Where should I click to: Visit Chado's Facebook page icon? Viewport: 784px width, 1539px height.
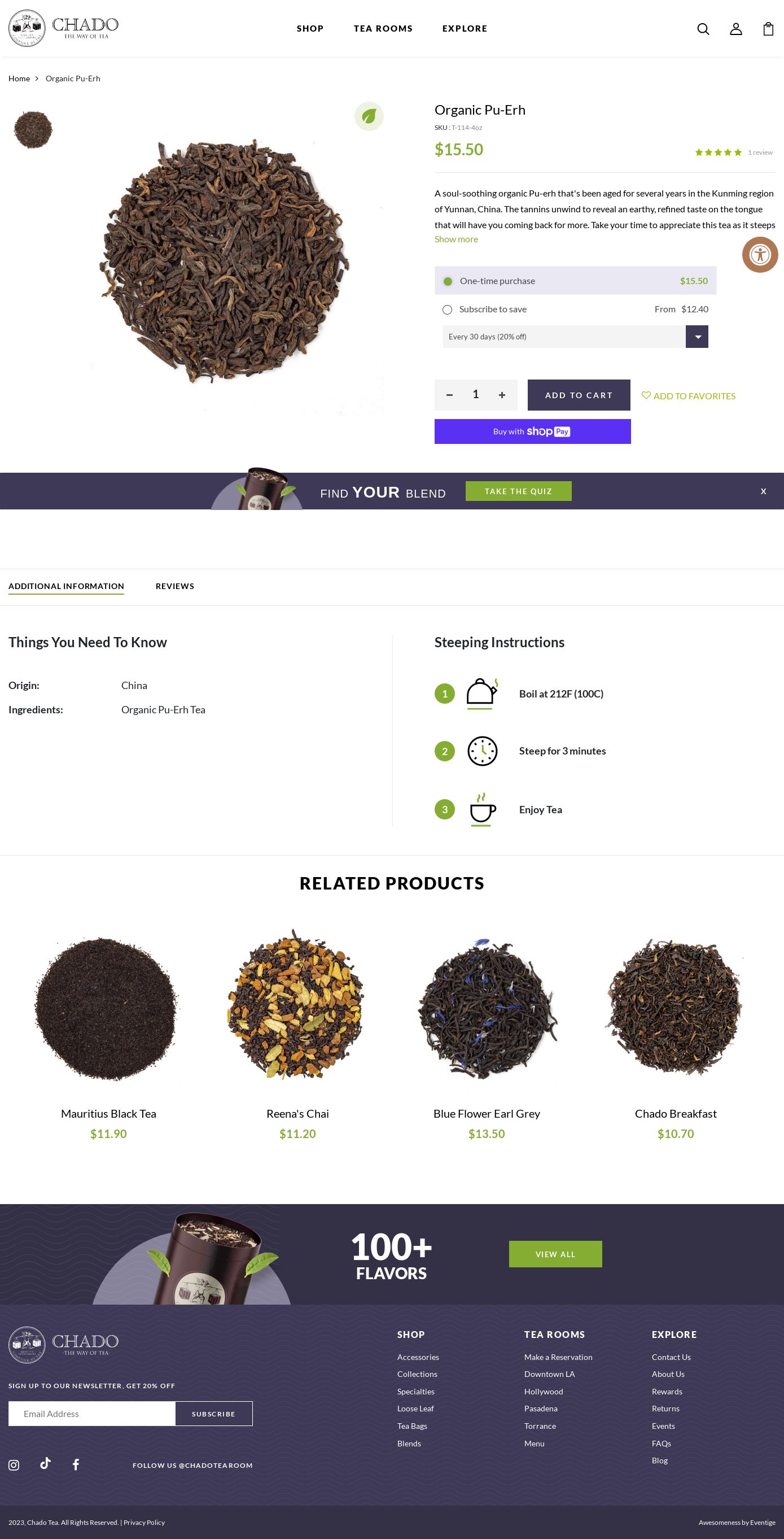point(76,1464)
